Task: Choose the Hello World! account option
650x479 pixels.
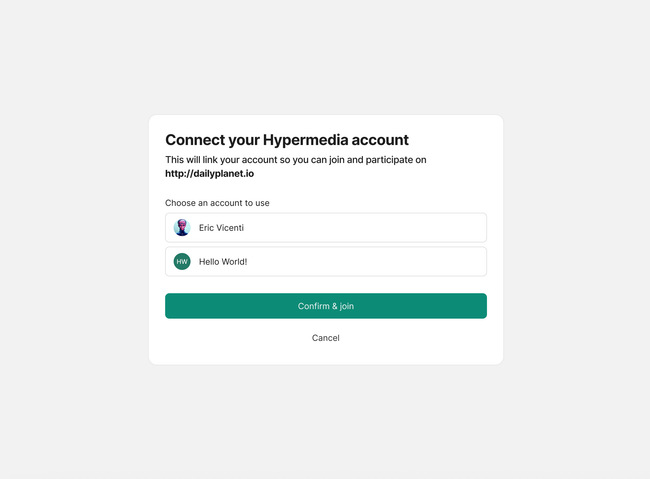Action: pyautogui.click(x=326, y=261)
